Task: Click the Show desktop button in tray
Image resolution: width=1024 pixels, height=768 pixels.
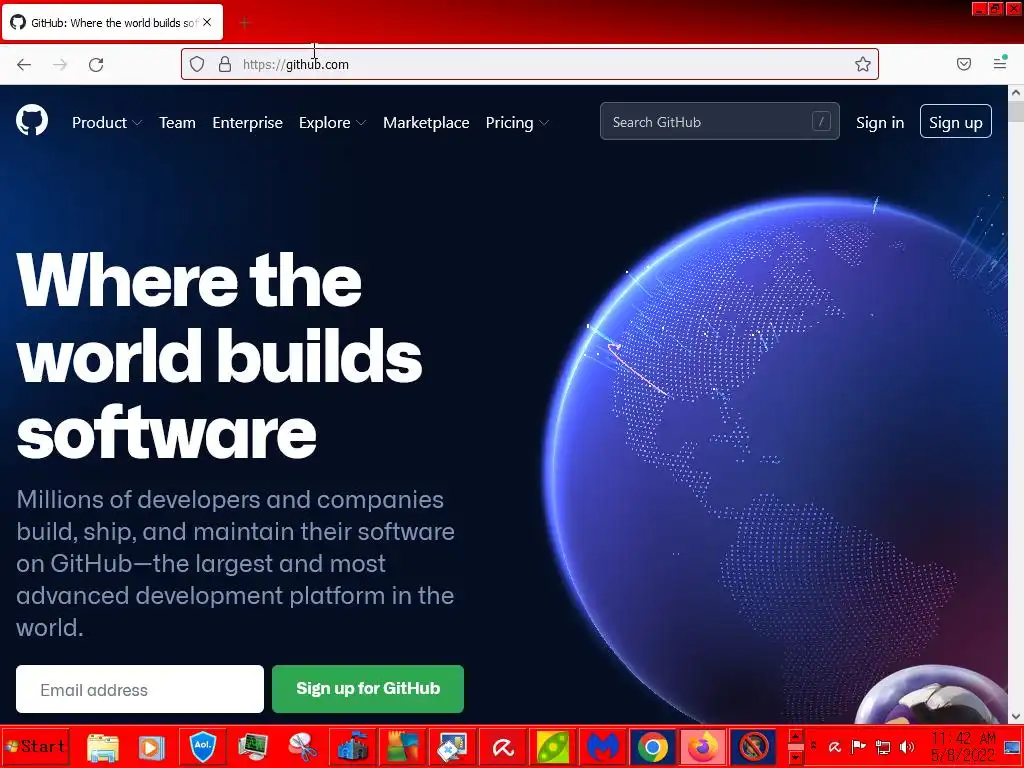Action: (1012, 746)
